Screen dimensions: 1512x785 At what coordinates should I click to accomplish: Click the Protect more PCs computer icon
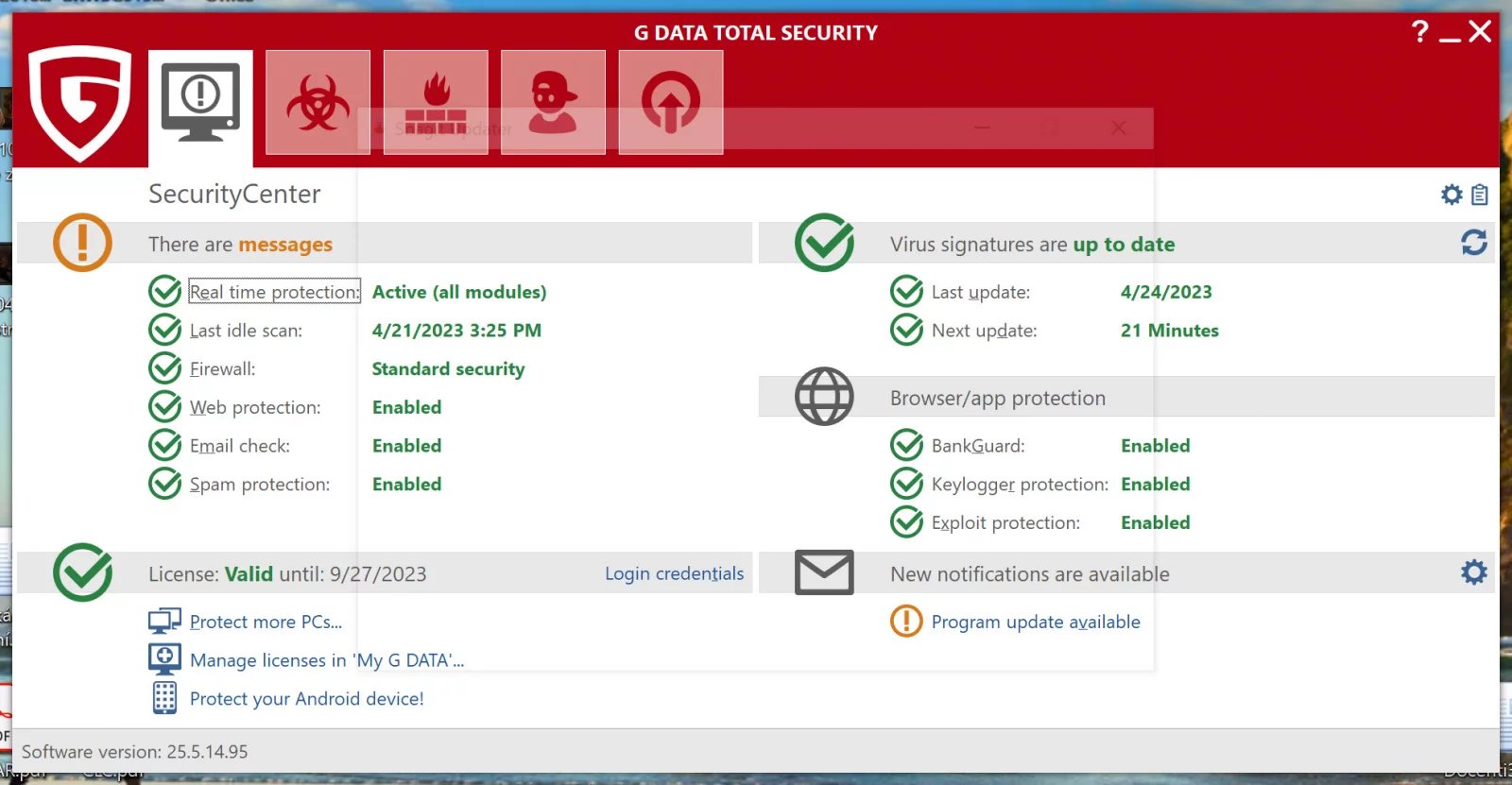[164, 621]
